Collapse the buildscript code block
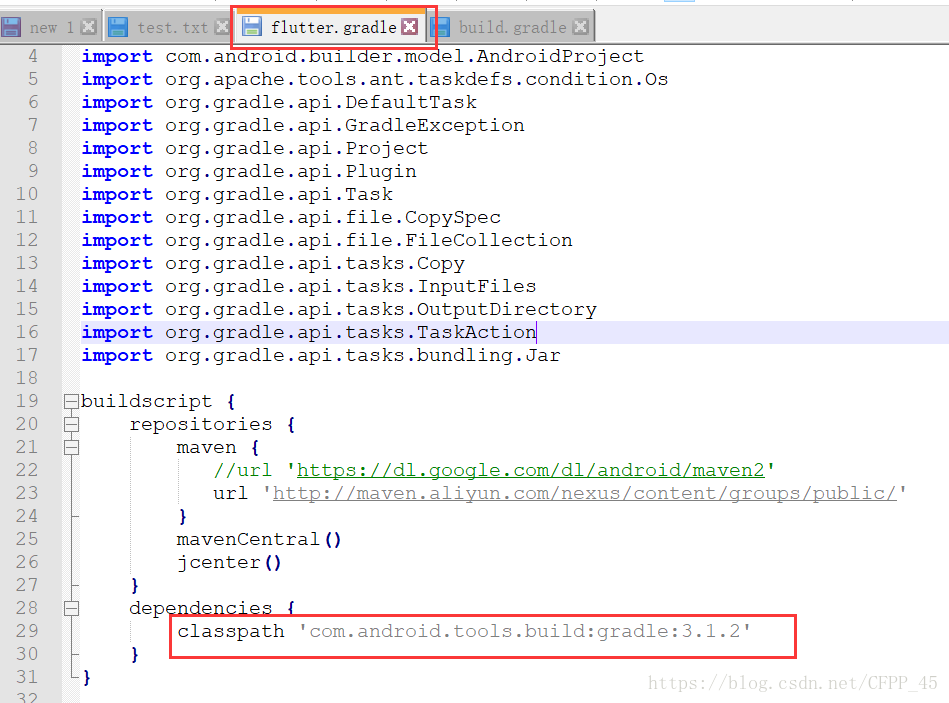 coord(70,401)
